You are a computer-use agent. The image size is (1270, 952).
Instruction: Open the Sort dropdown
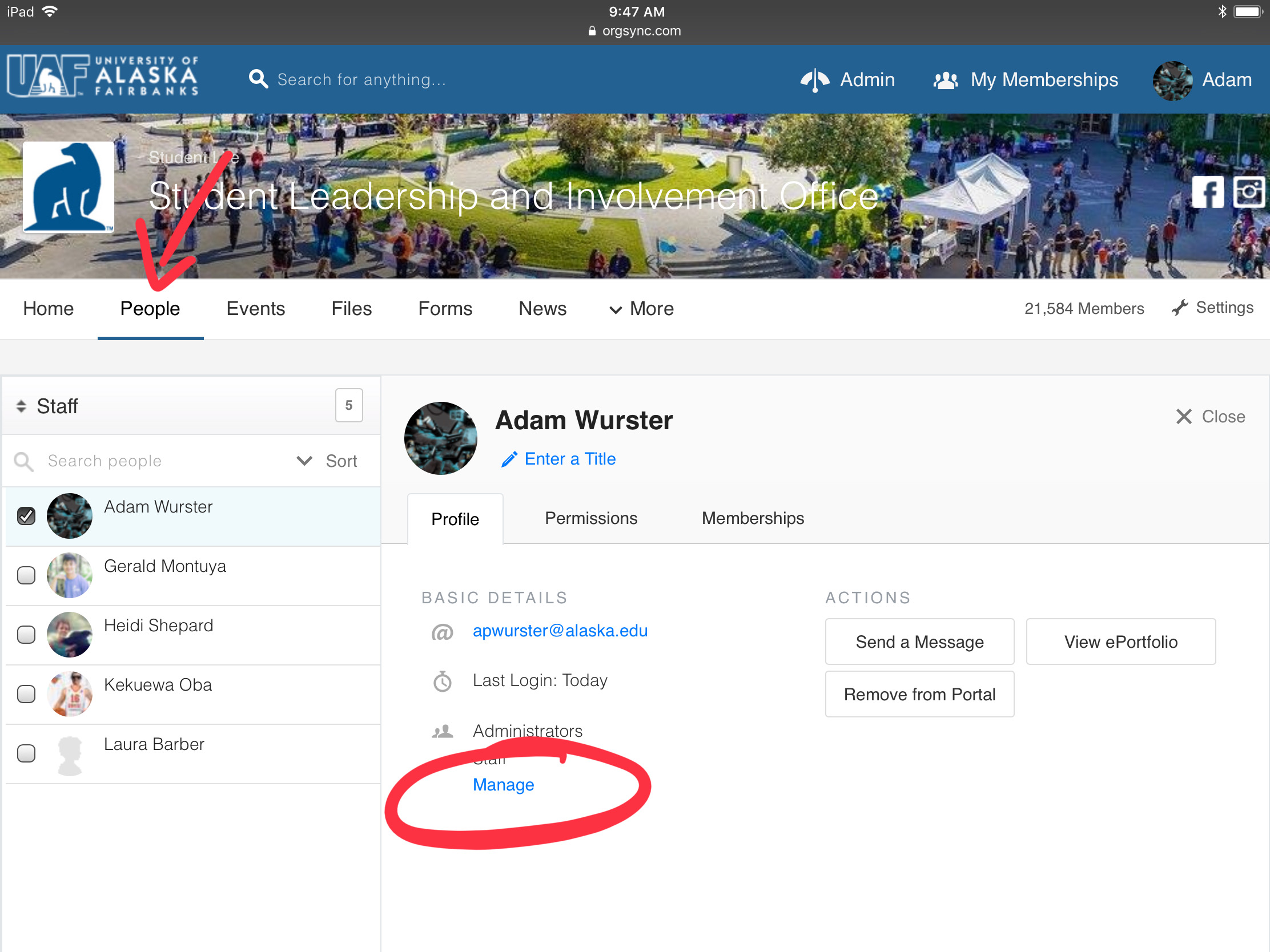tap(327, 461)
